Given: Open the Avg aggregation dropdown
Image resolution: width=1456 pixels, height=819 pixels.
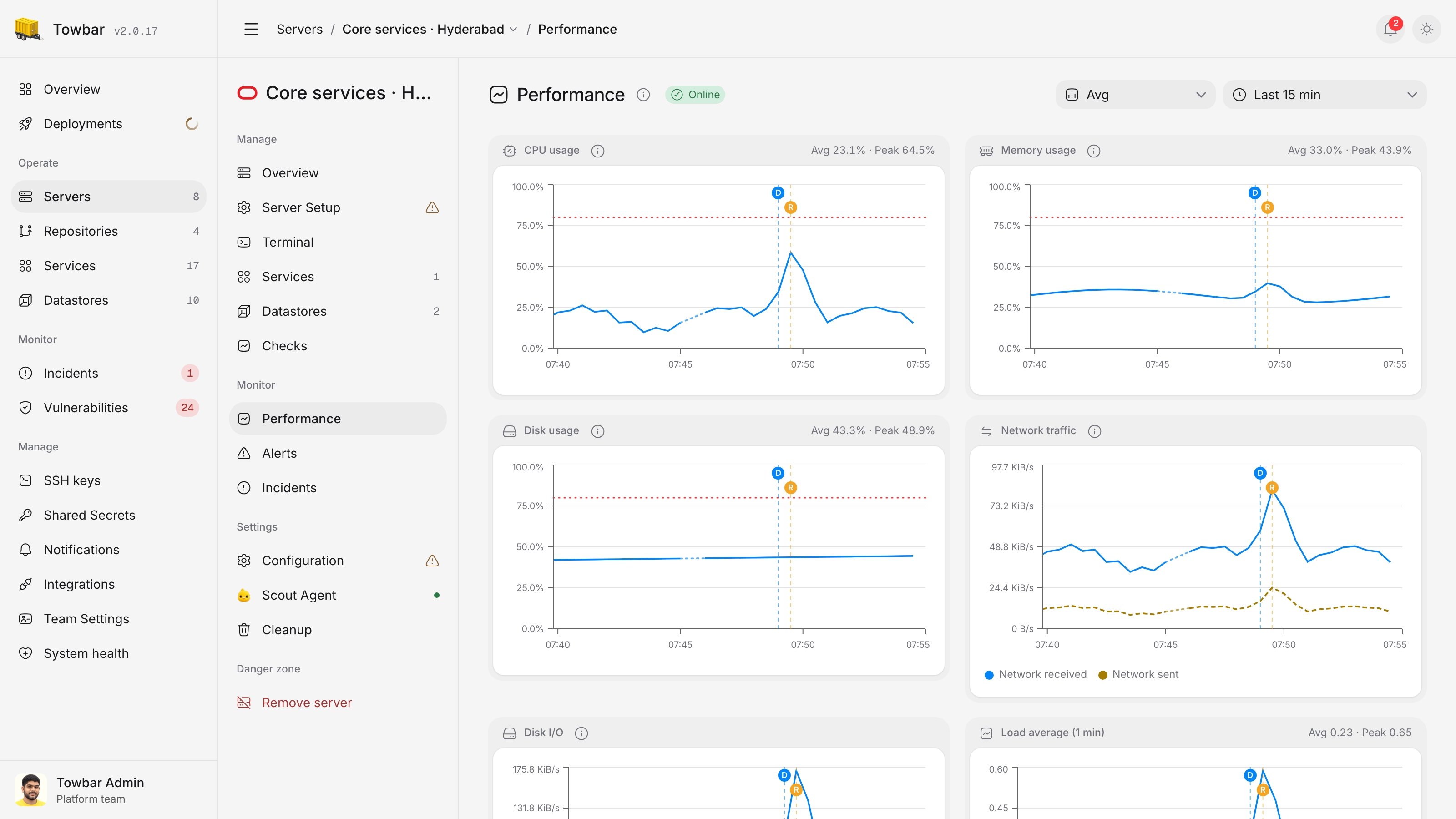Looking at the screenshot, I should pos(1135,95).
